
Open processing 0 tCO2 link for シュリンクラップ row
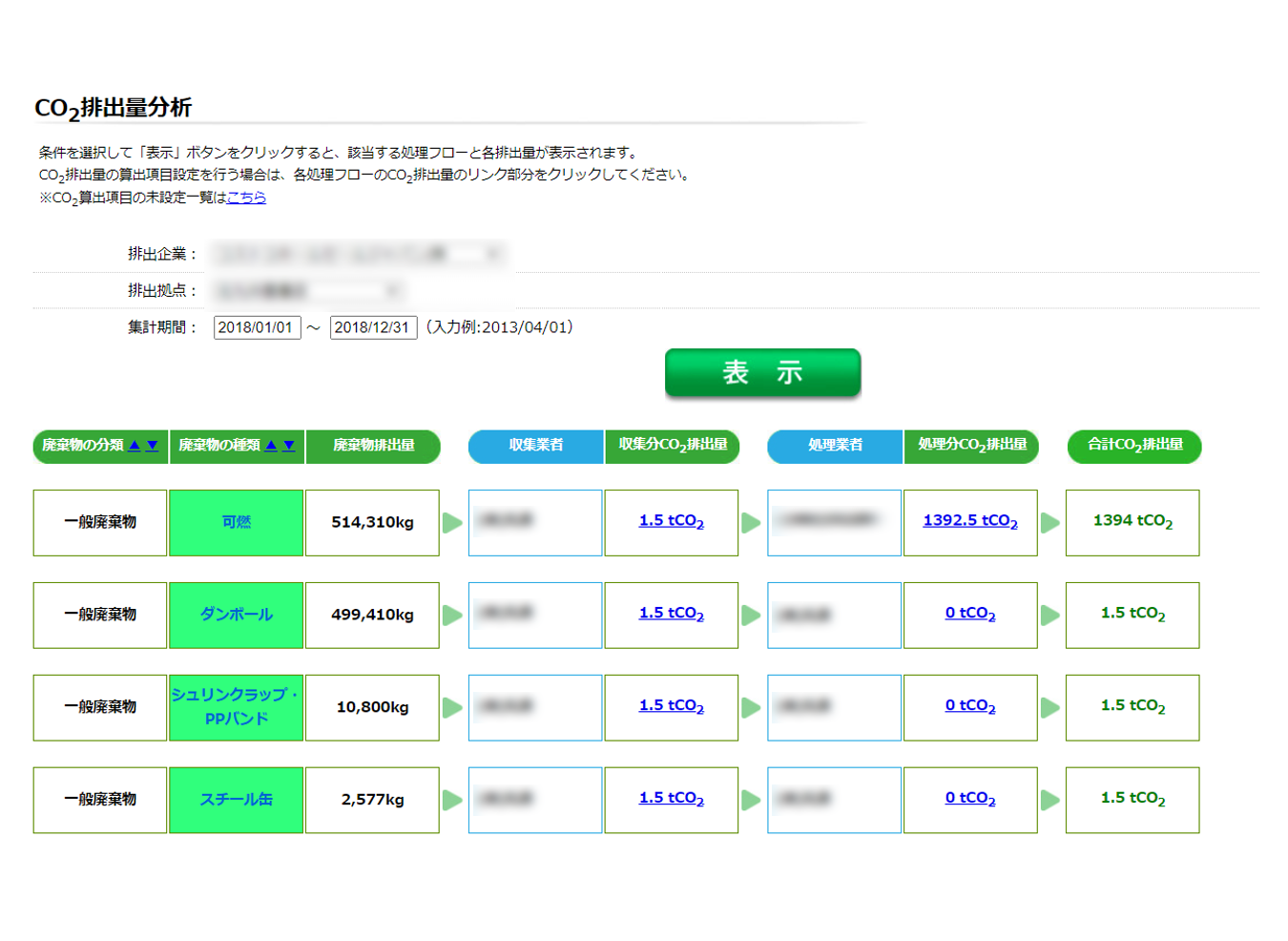point(969,706)
